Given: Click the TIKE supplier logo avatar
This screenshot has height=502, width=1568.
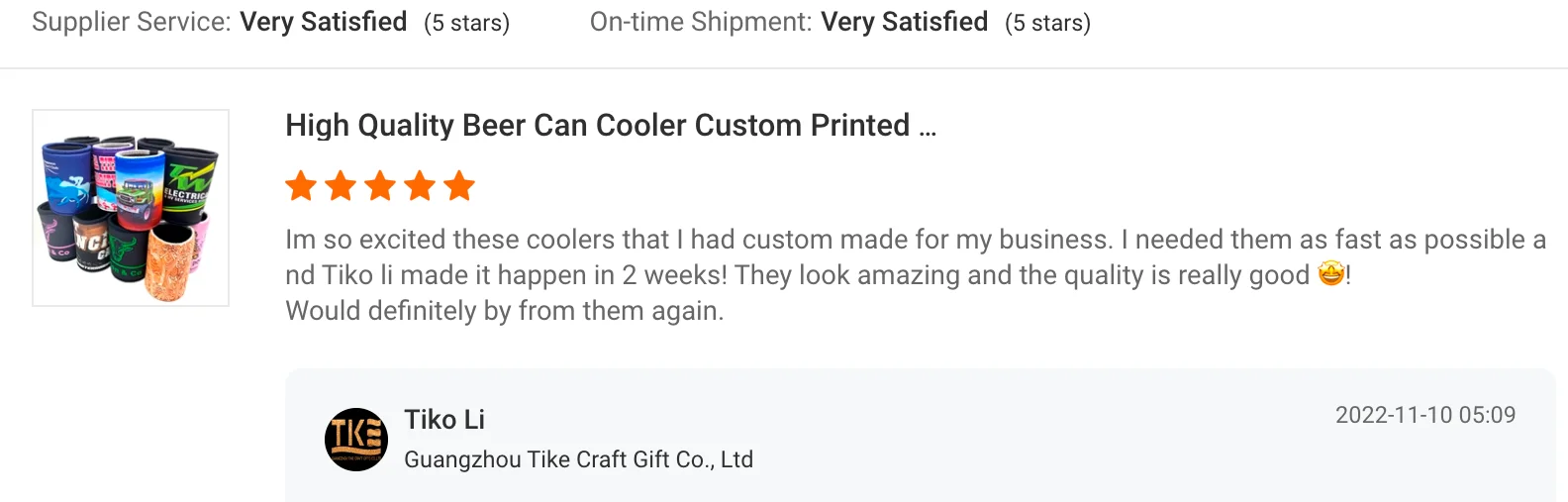Looking at the screenshot, I should tap(356, 439).
